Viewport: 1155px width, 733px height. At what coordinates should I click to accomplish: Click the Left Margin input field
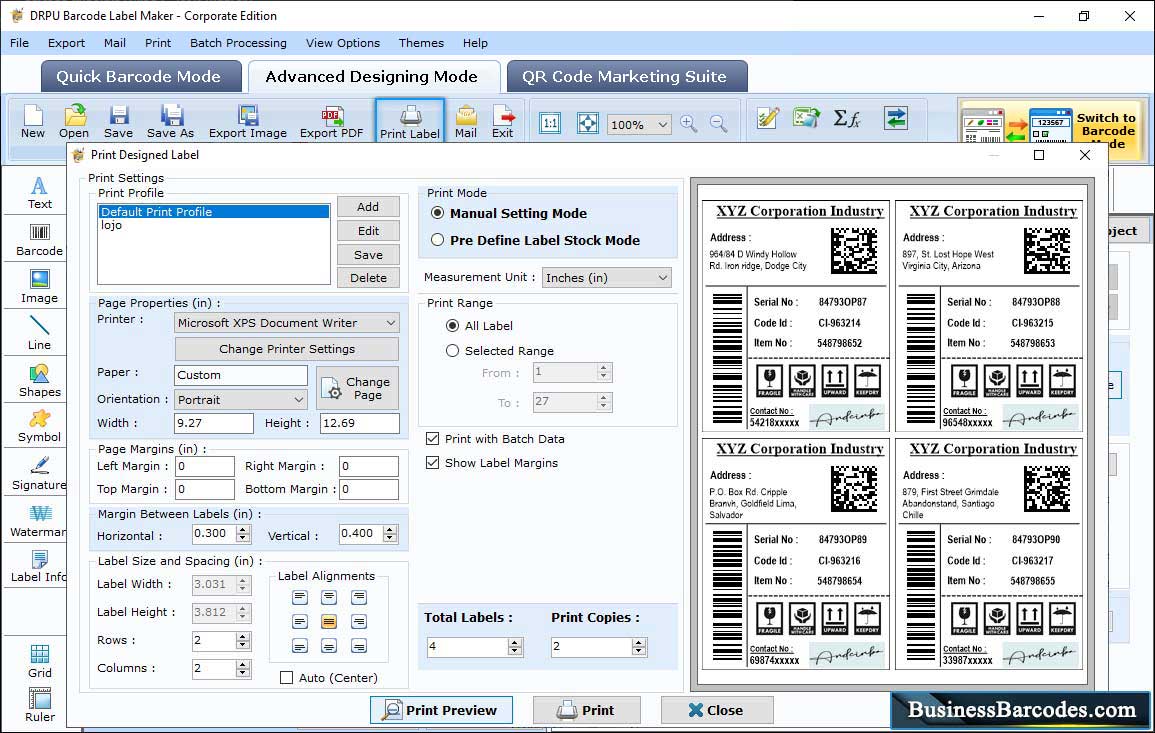(x=205, y=466)
